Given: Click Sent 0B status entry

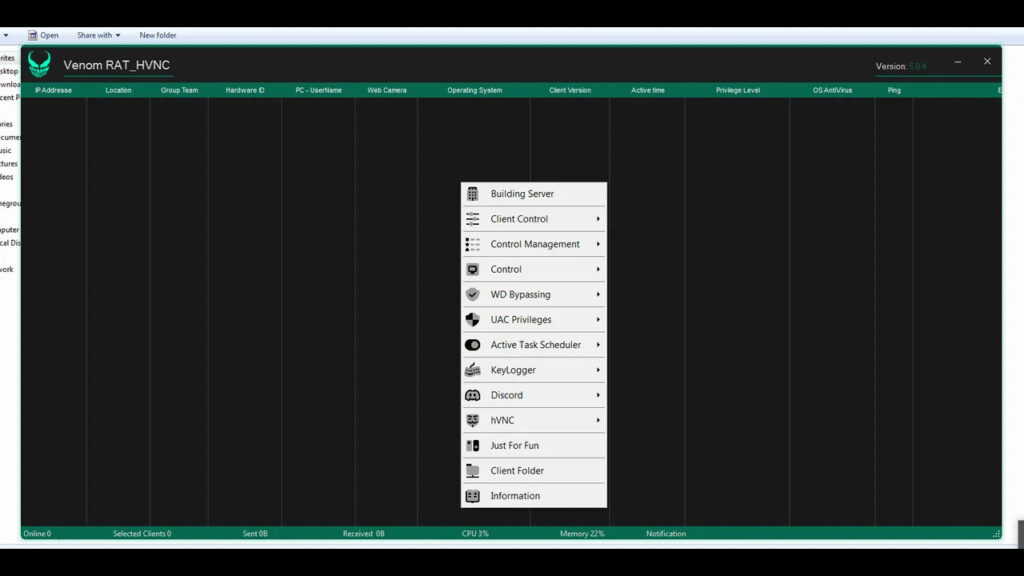Looking at the screenshot, I should [x=255, y=534].
